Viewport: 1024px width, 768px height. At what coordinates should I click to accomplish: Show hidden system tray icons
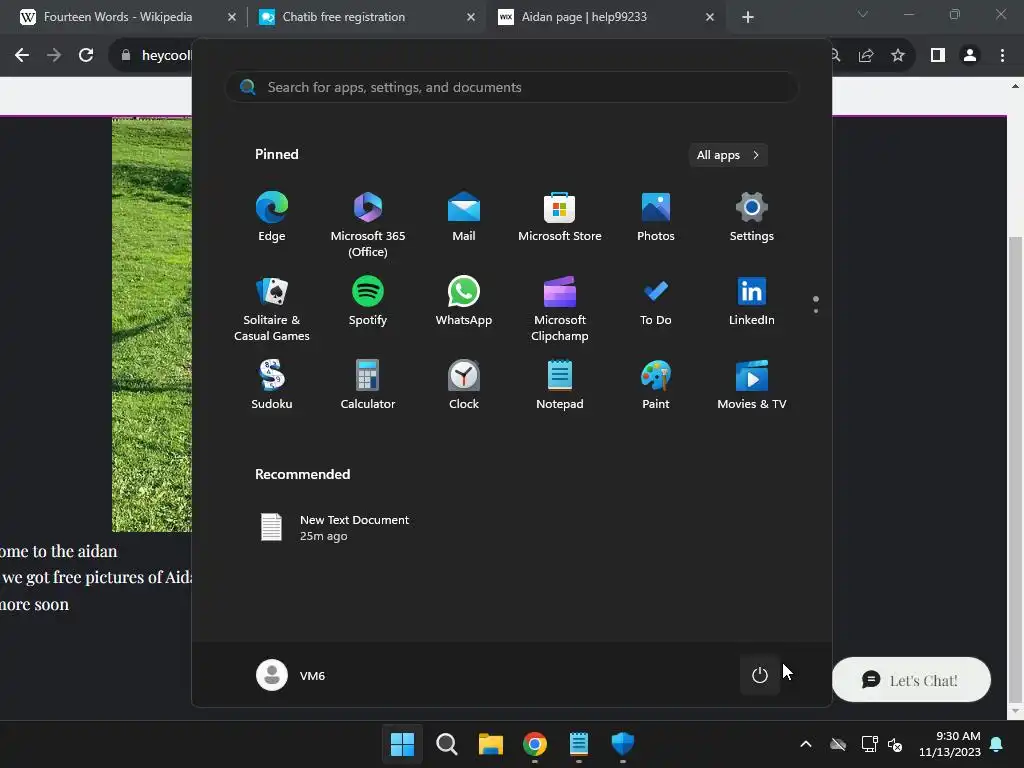(x=806, y=744)
